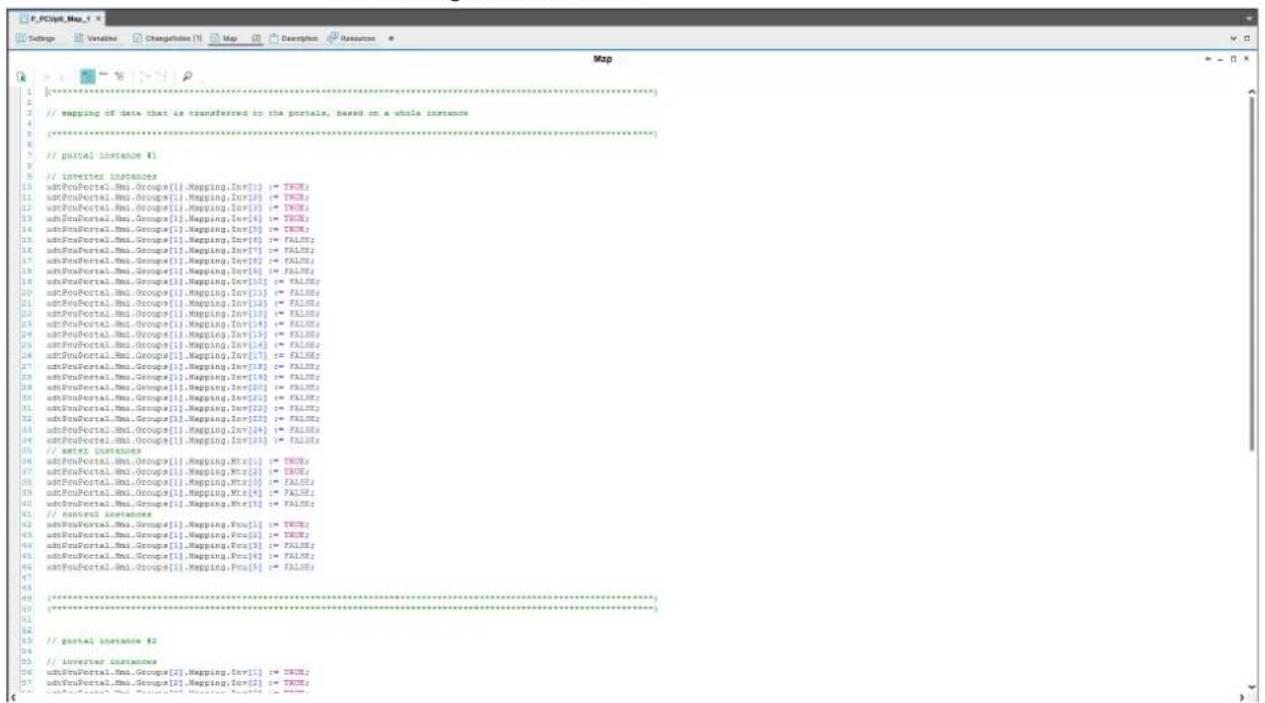The height and width of the screenshot is (703, 1265).
Task: Click the Settings tab icon
Action: tap(20, 38)
